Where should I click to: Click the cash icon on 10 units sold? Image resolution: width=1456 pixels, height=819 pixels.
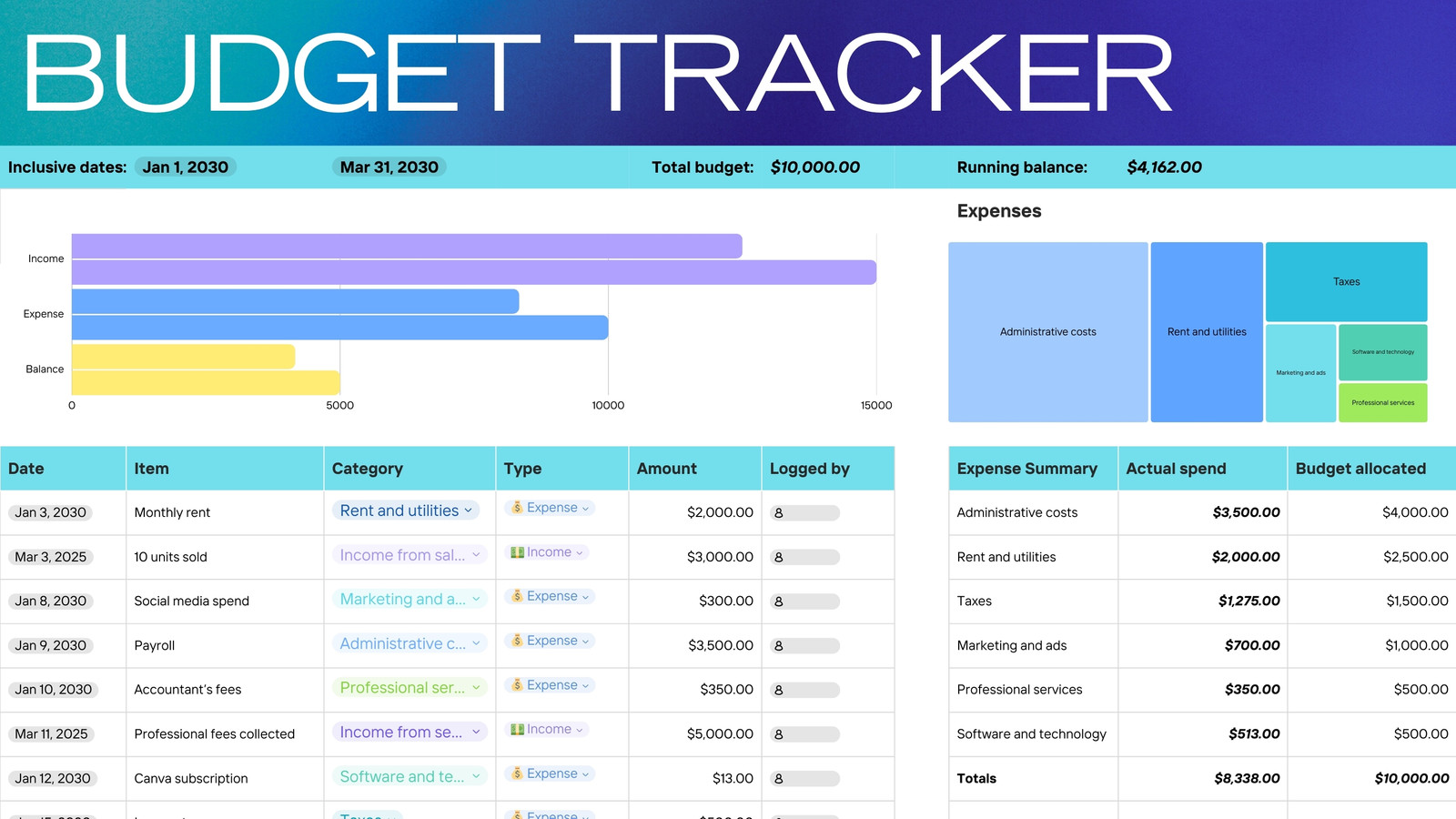pos(517,552)
